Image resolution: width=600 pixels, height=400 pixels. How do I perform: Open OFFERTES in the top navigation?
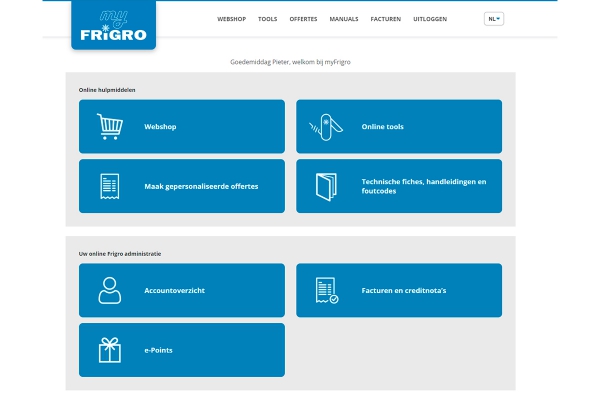click(x=303, y=19)
